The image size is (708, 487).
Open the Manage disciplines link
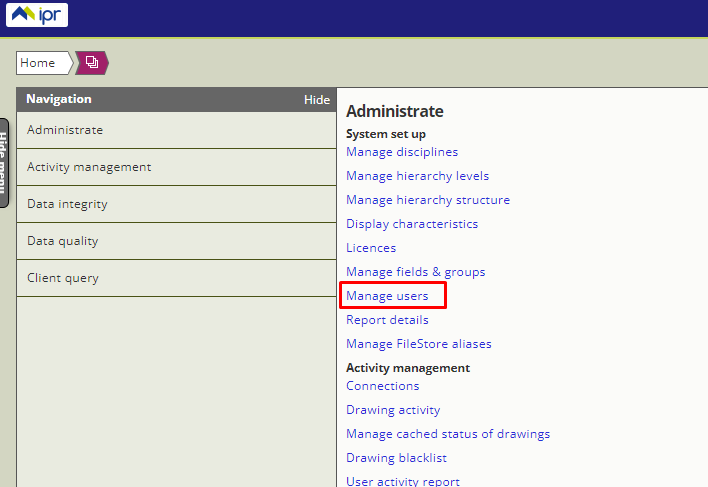click(402, 152)
